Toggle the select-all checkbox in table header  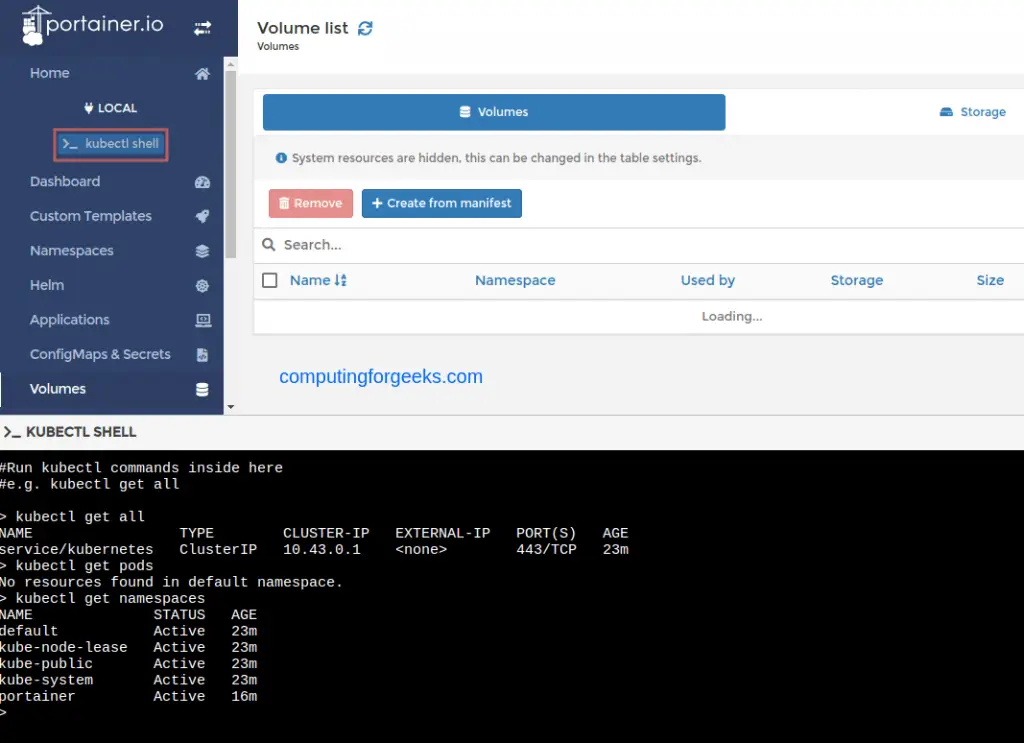270,280
